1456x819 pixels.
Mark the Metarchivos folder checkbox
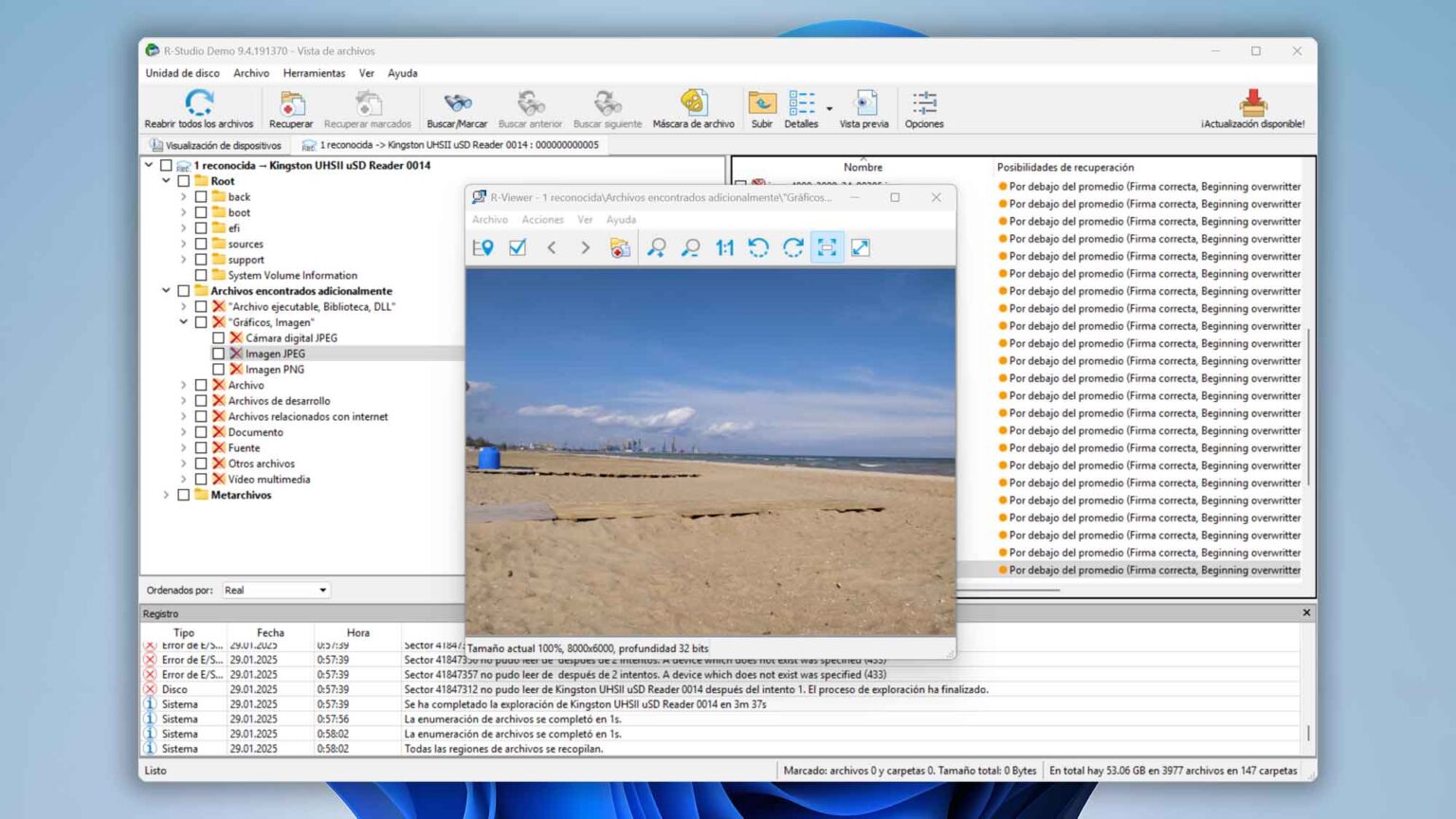[x=184, y=495]
